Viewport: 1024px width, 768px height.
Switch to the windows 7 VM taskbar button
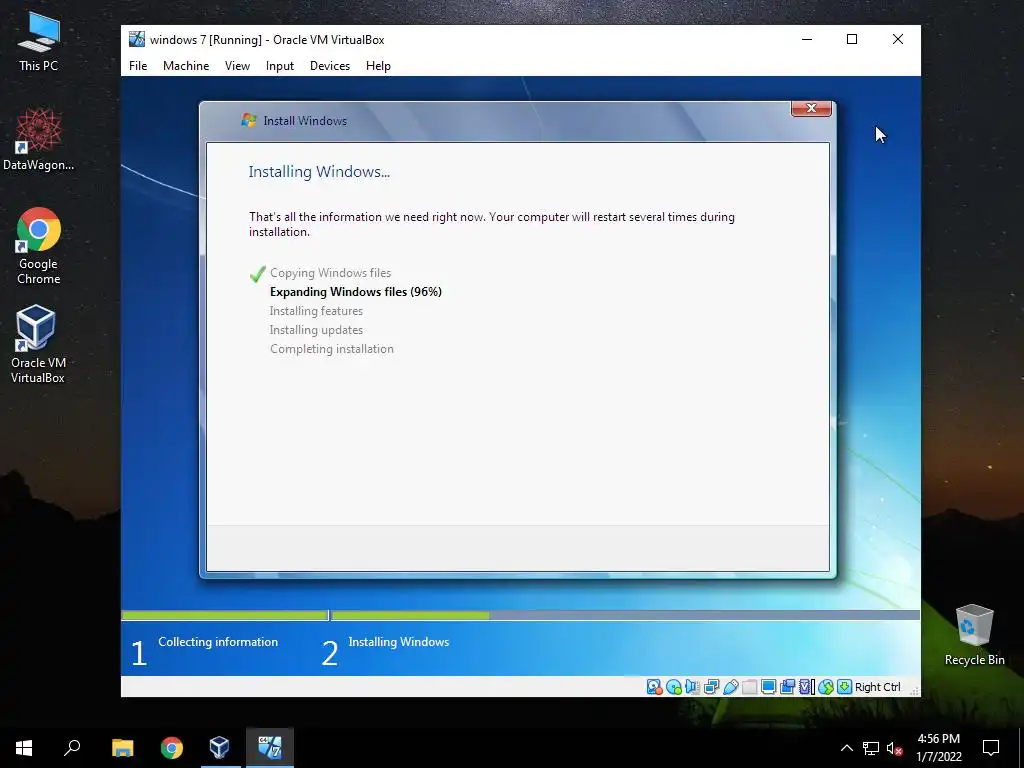point(270,748)
